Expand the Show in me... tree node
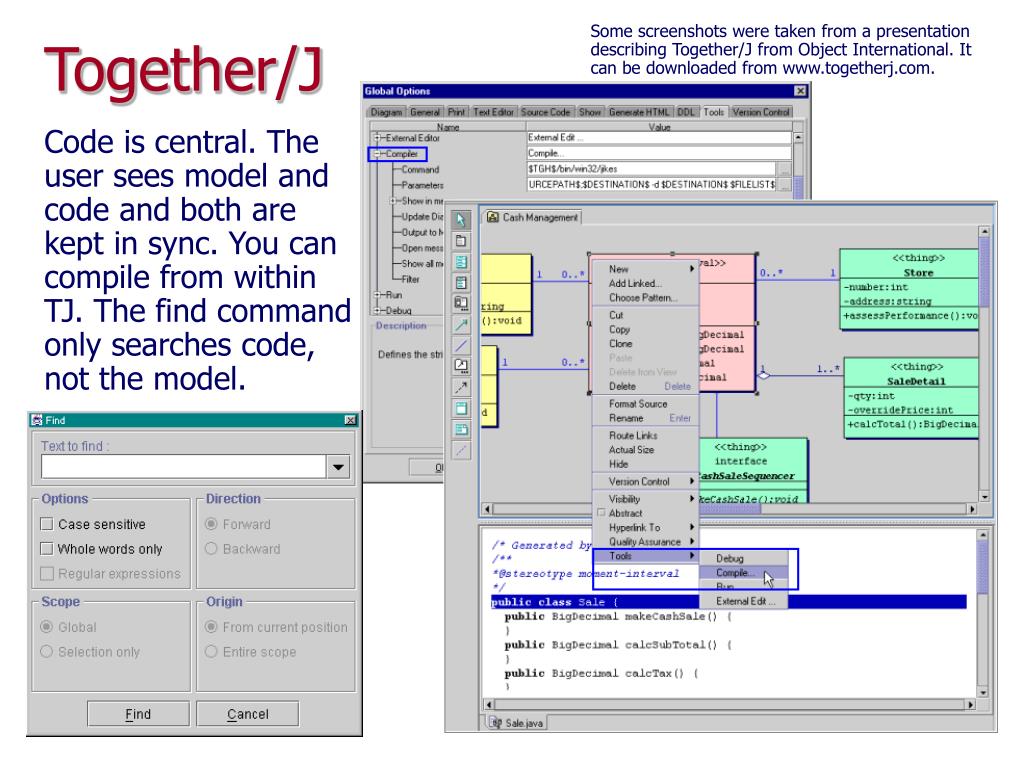 393,200
